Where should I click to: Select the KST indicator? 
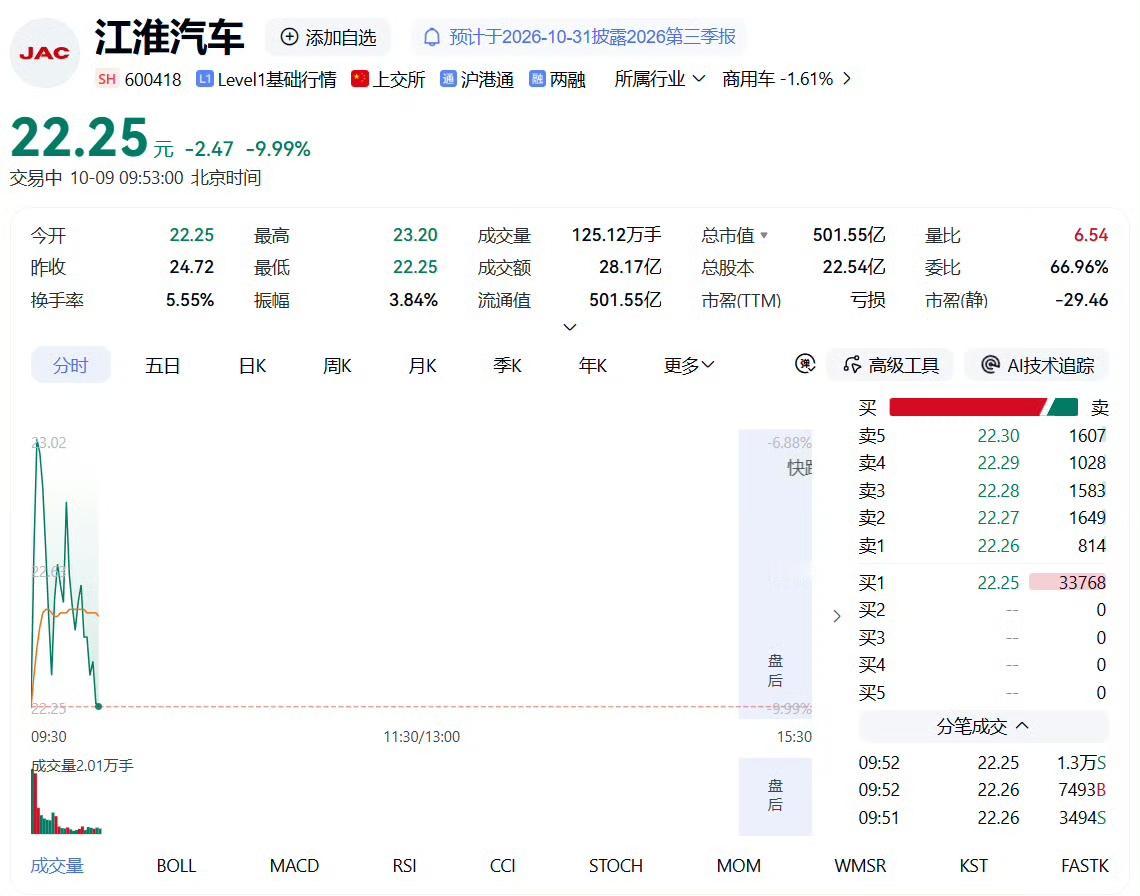[x=974, y=865]
